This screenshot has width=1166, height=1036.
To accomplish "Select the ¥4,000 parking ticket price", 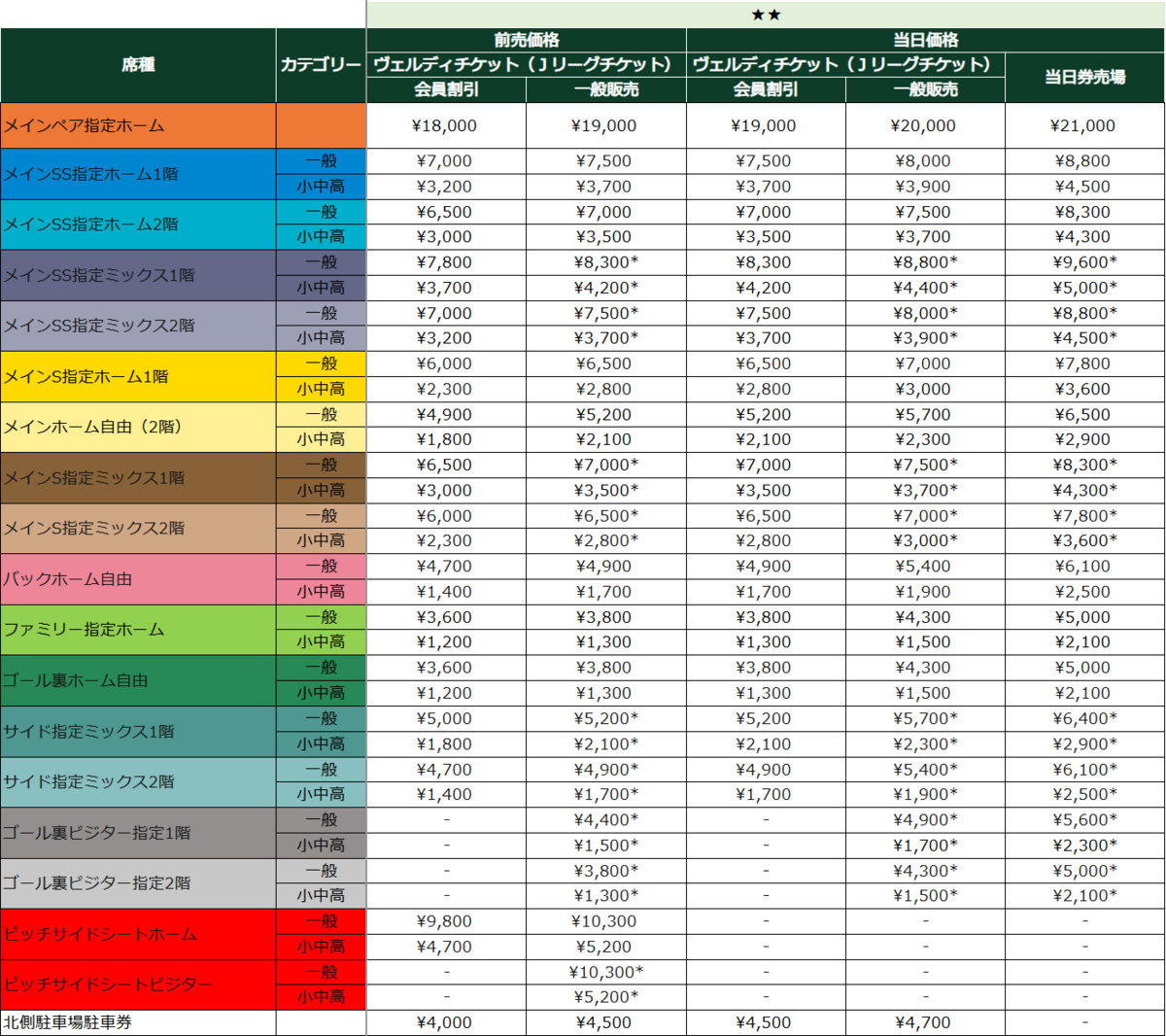I will click(446, 1022).
